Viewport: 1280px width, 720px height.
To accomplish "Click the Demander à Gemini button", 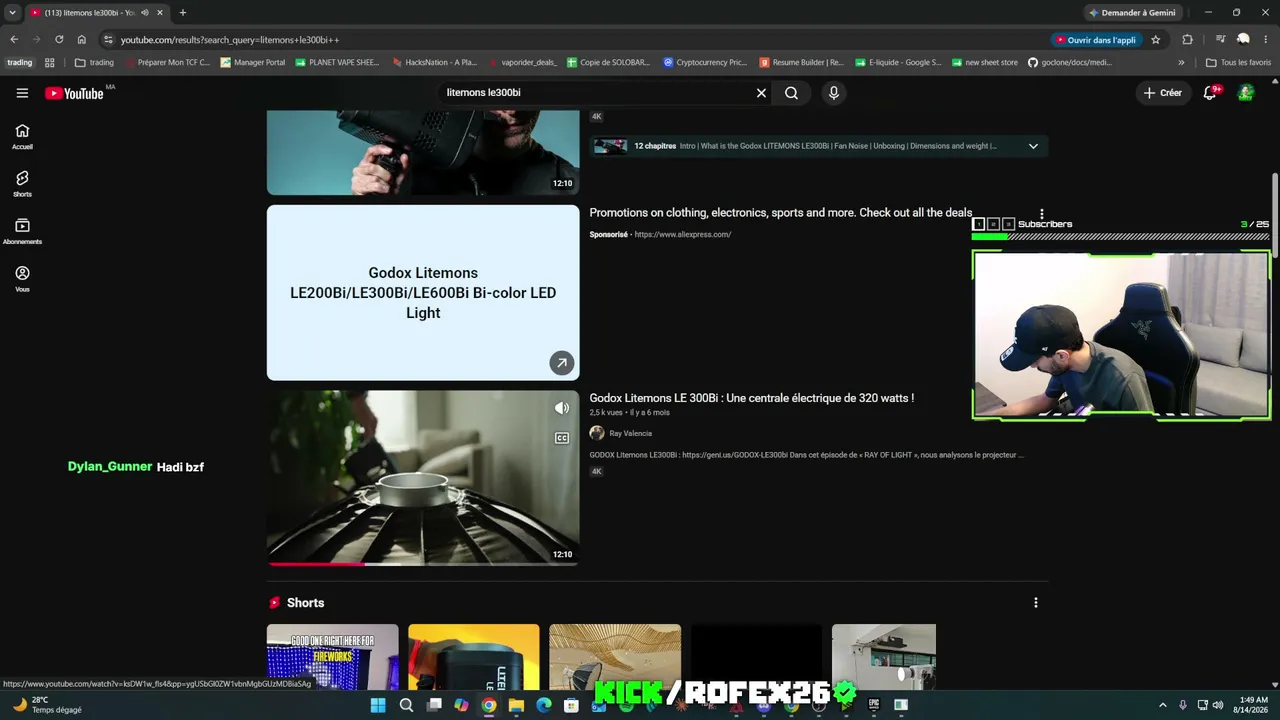I will click(x=1132, y=13).
